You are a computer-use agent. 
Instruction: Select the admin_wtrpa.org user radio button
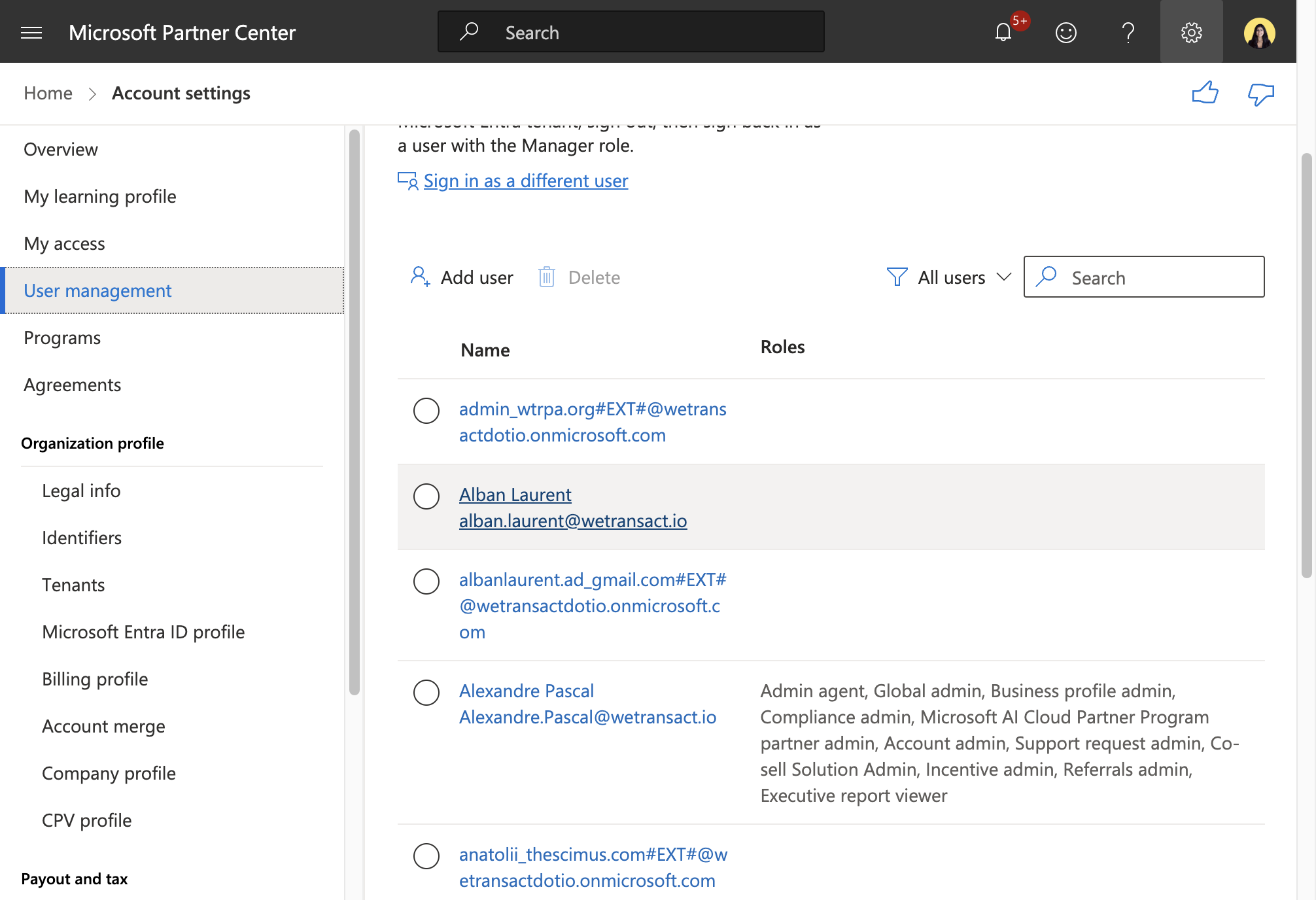point(426,411)
